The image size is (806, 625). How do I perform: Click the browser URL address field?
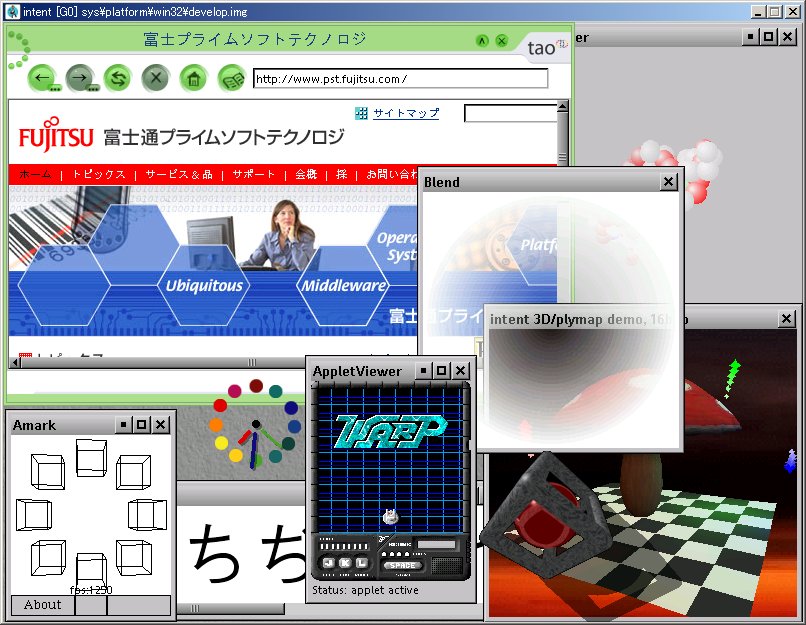pos(400,79)
